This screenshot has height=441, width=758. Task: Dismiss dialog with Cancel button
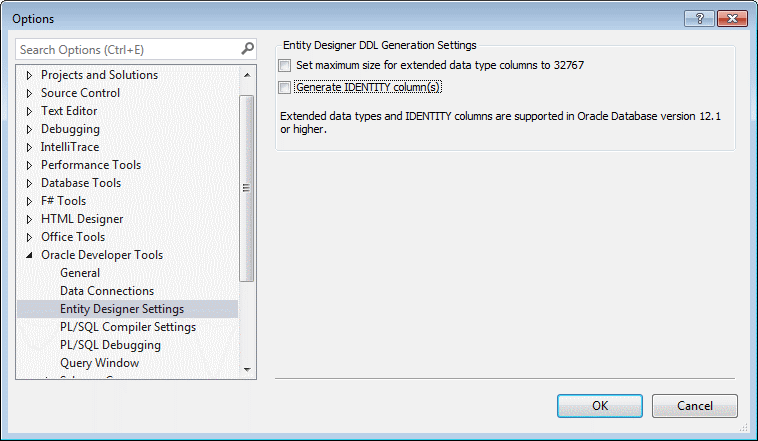695,406
